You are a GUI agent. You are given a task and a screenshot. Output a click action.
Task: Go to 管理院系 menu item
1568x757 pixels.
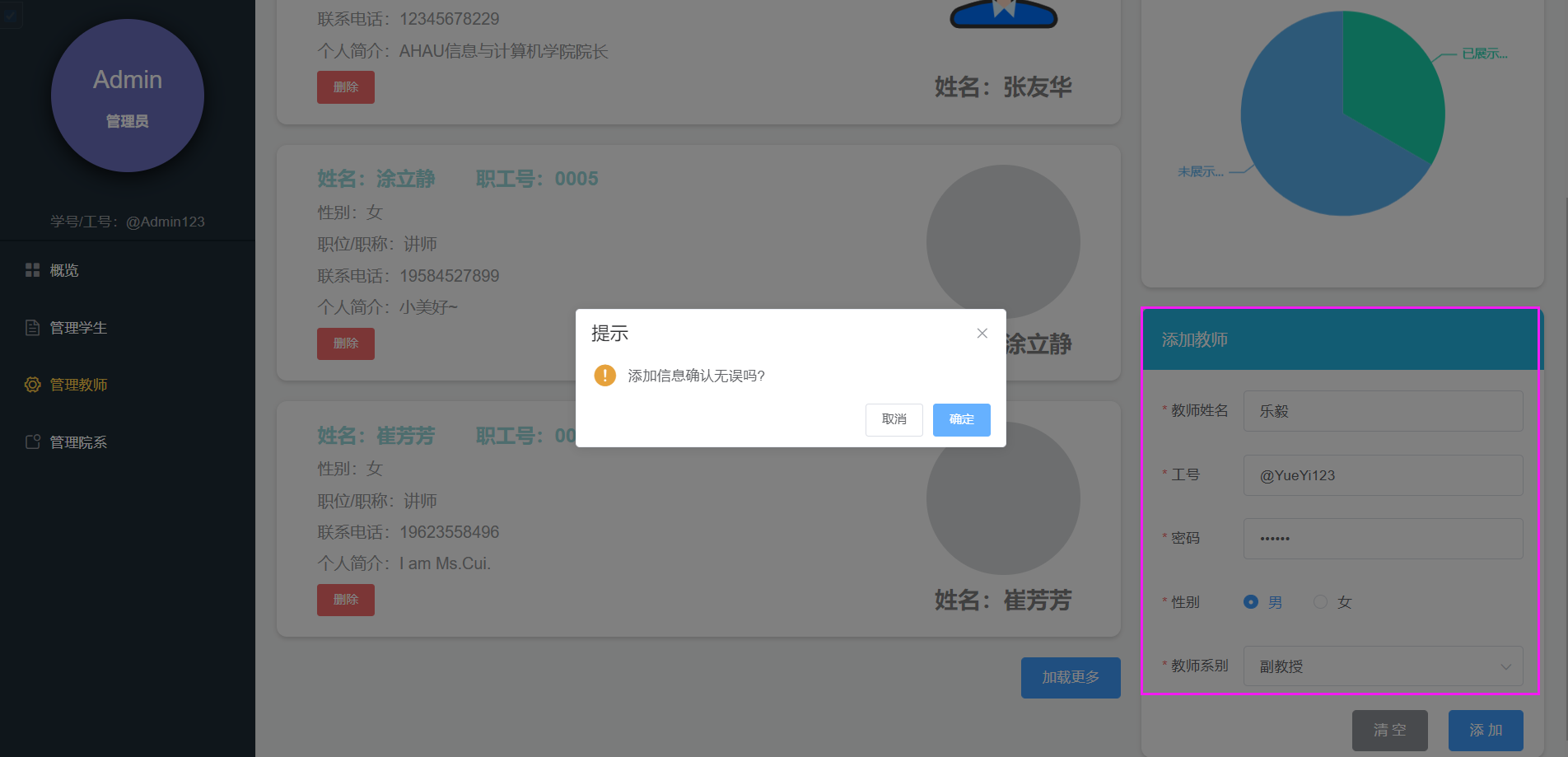click(x=128, y=442)
